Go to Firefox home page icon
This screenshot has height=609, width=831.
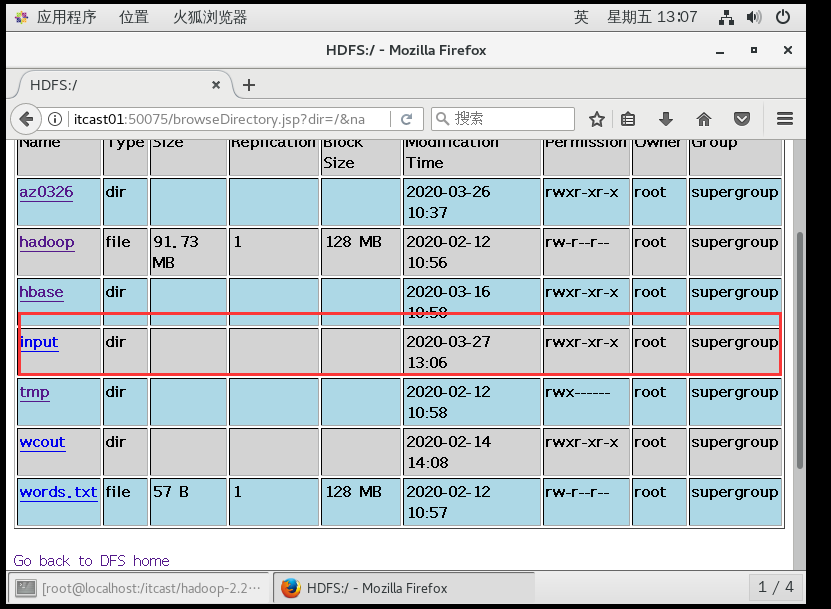[704, 119]
